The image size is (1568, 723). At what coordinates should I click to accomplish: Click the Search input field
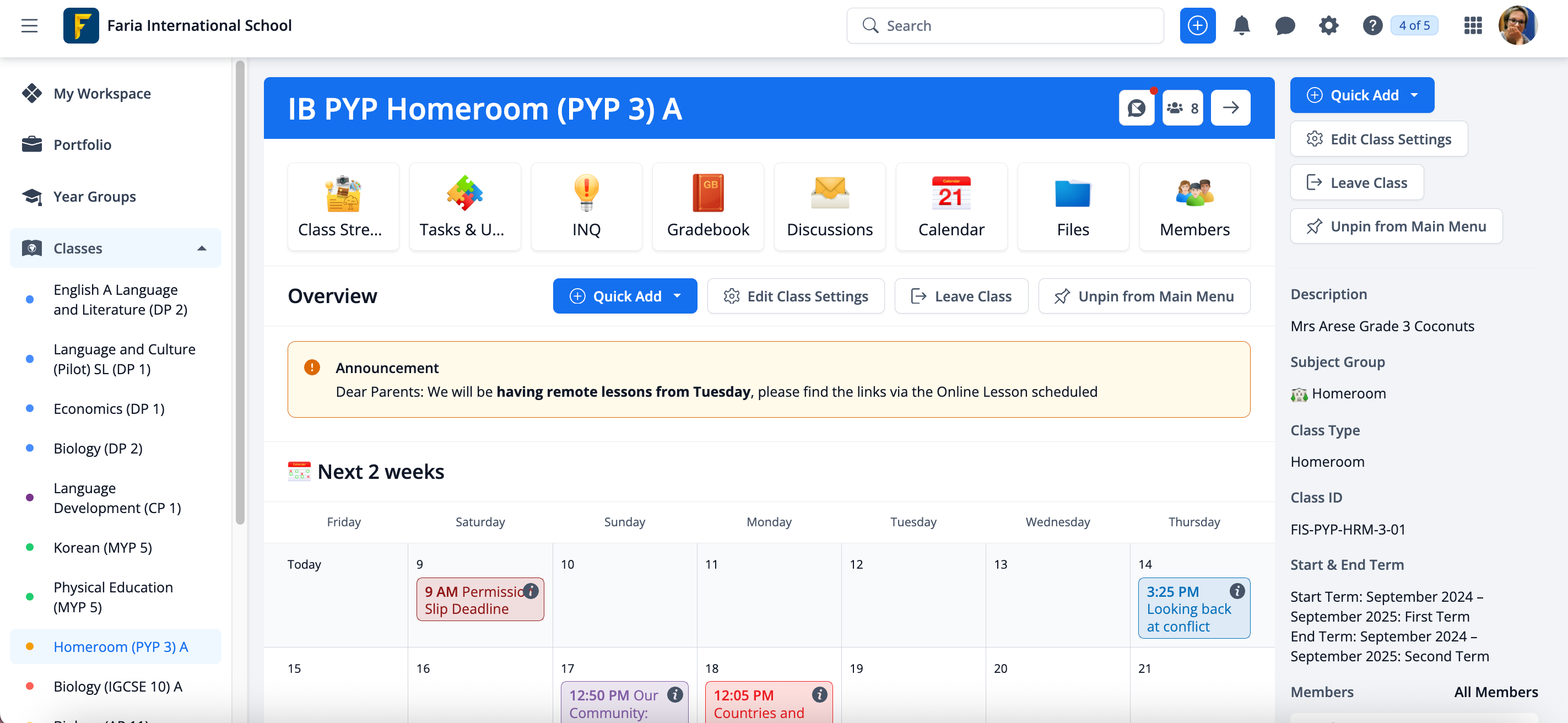(1004, 25)
